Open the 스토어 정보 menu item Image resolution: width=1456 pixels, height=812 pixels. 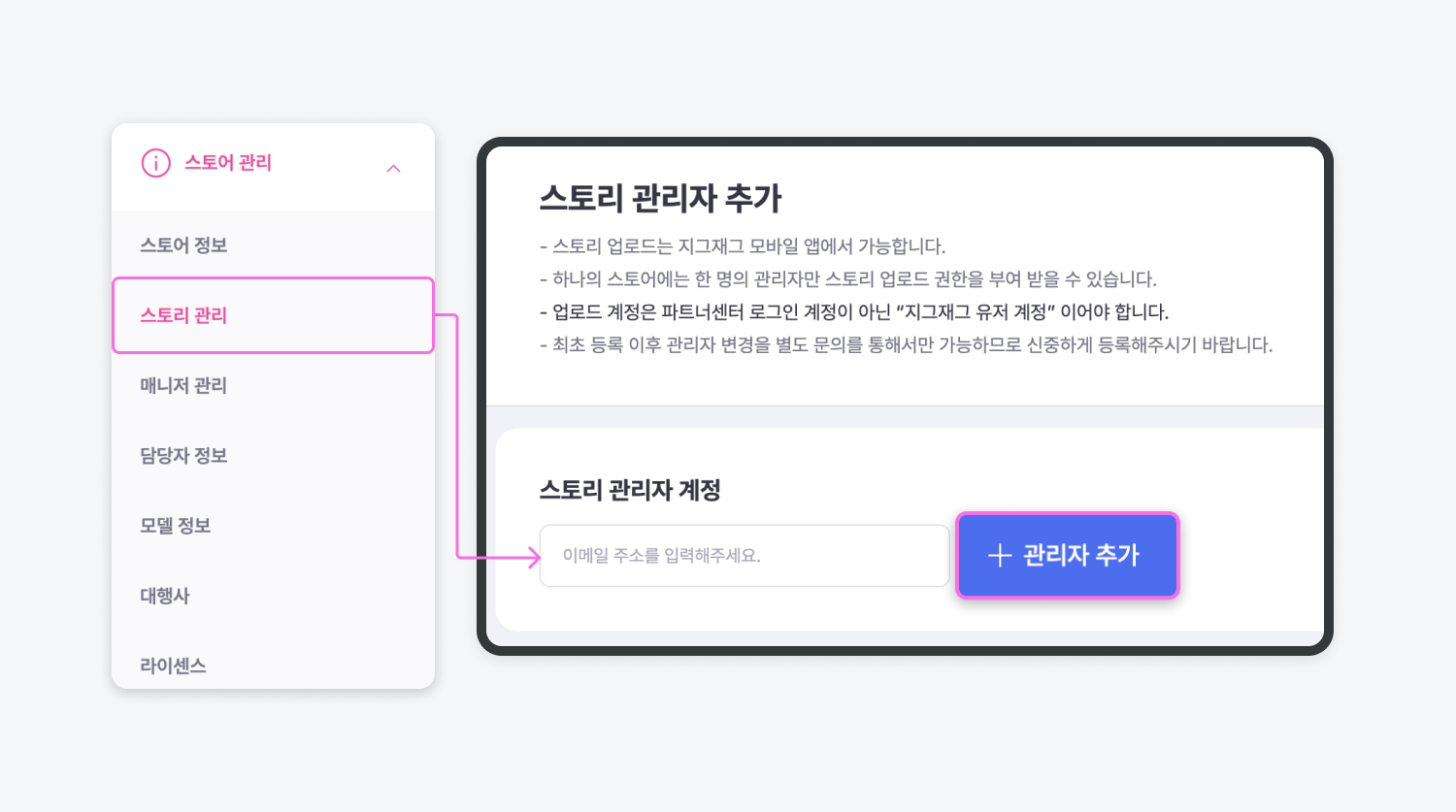click(x=183, y=245)
